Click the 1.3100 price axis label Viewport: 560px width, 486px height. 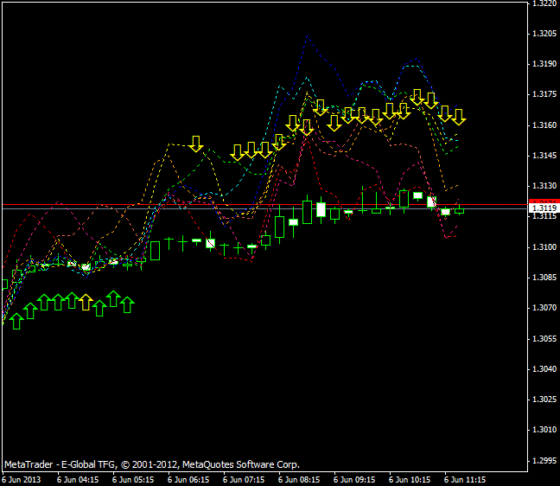click(x=545, y=247)
